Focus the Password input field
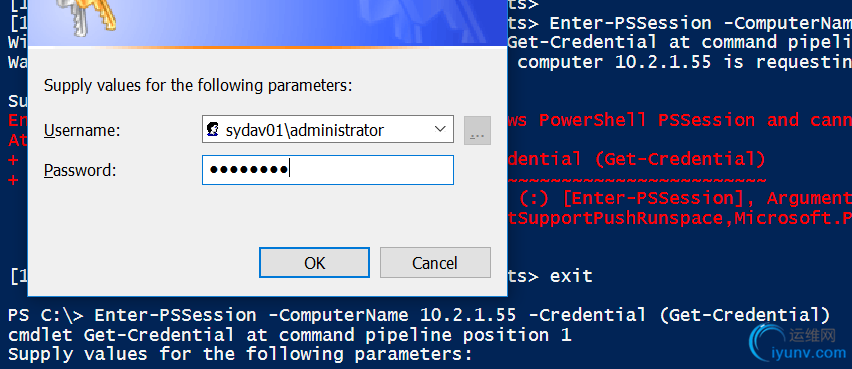 (328, 170)
